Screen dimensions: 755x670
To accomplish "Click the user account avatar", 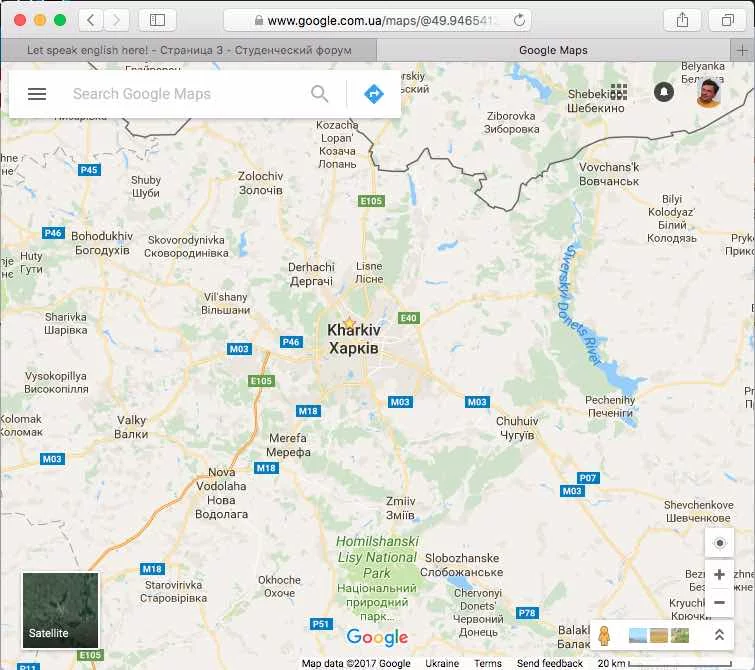I will tap(709, 92).
